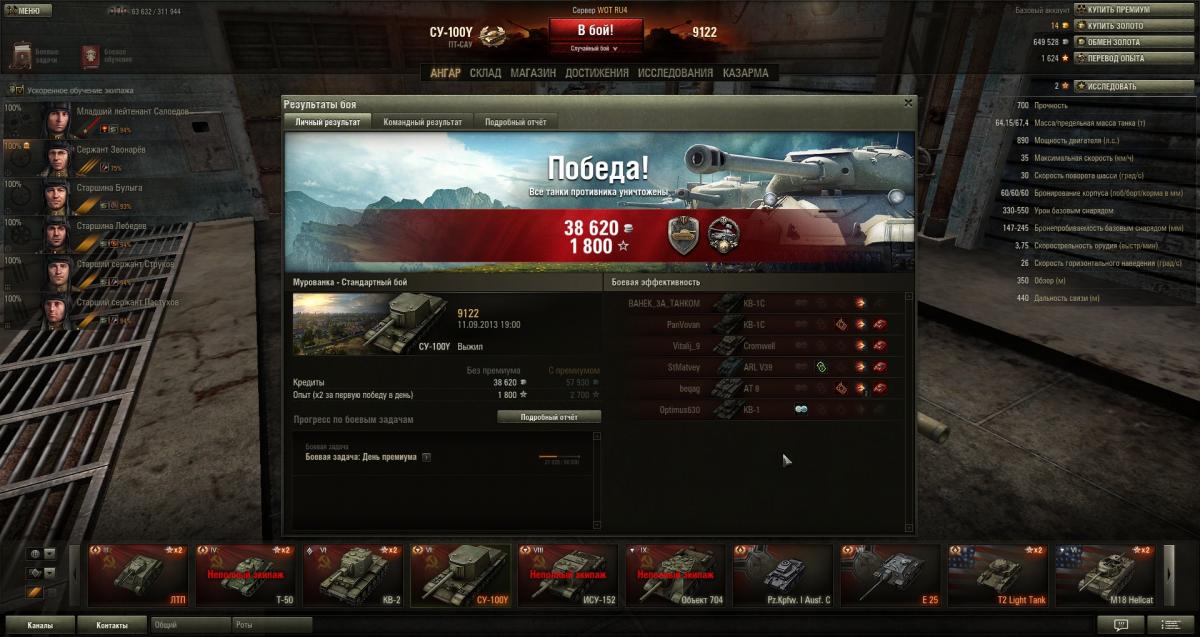Open the Случайный бой battle type dropdown
Image resolution: width=1200 pixels, height=637 pixels.
594,48
